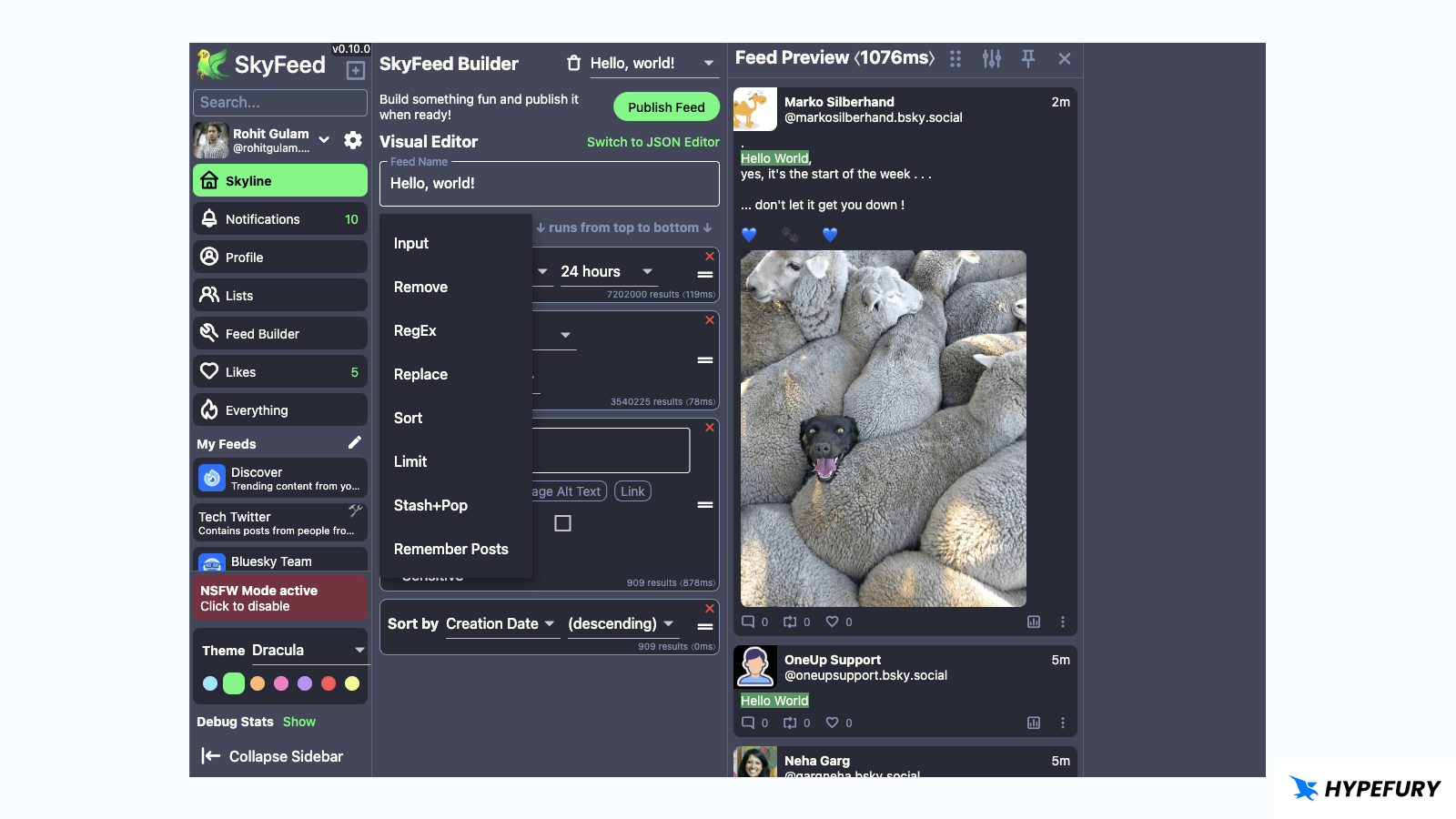
Task: Expand the Rohit Gulam account switcher
Action: pos(324,140)
